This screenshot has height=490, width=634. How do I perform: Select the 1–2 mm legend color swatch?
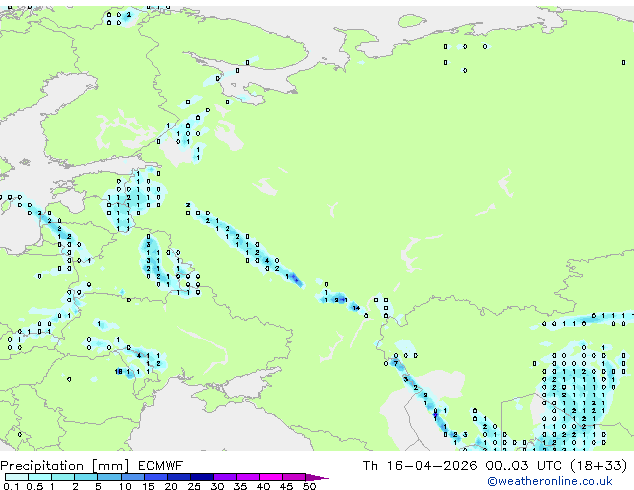pos(63,477)
